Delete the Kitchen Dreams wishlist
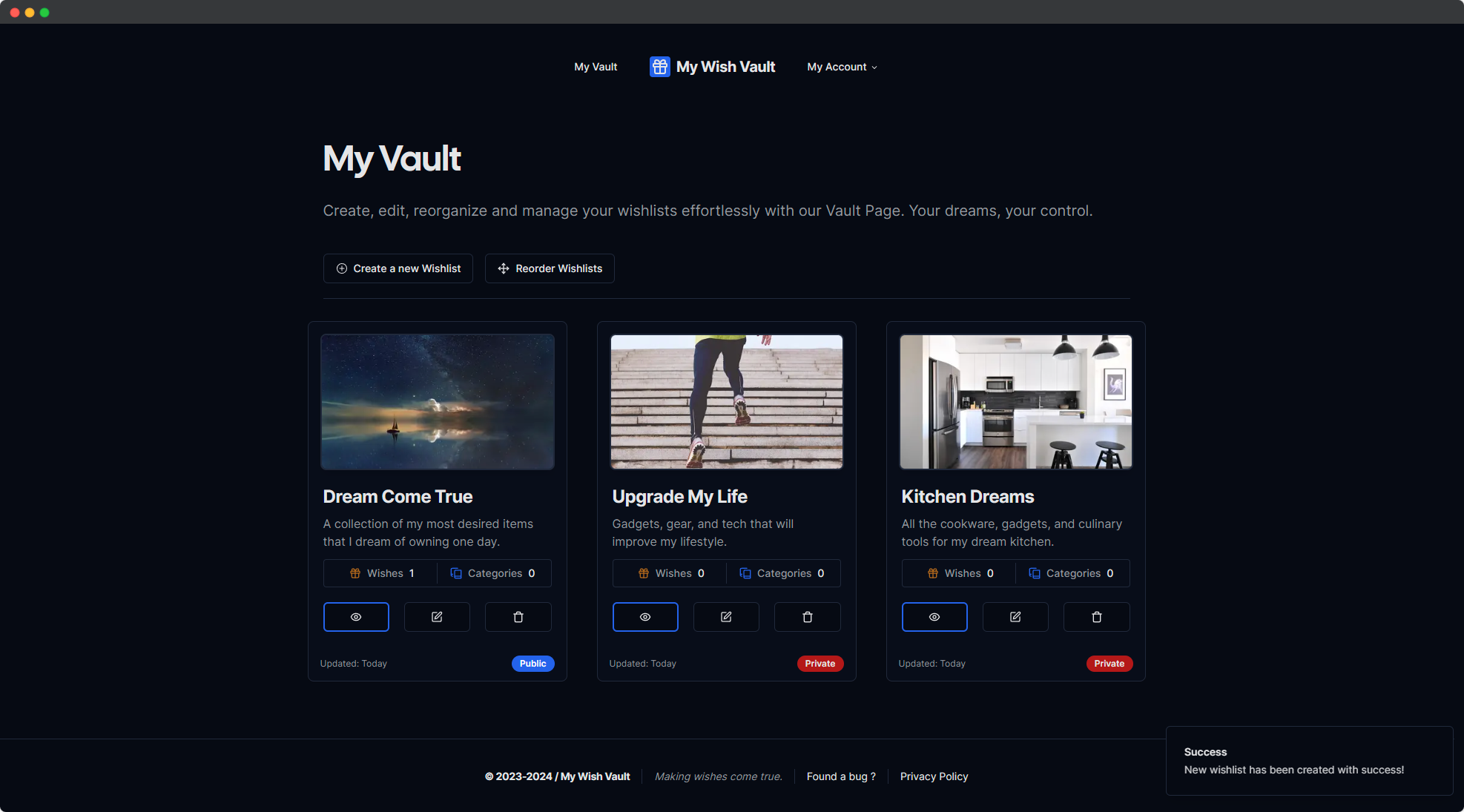1464x812 pixels. pyautogui.click(x=1096, y=617)
